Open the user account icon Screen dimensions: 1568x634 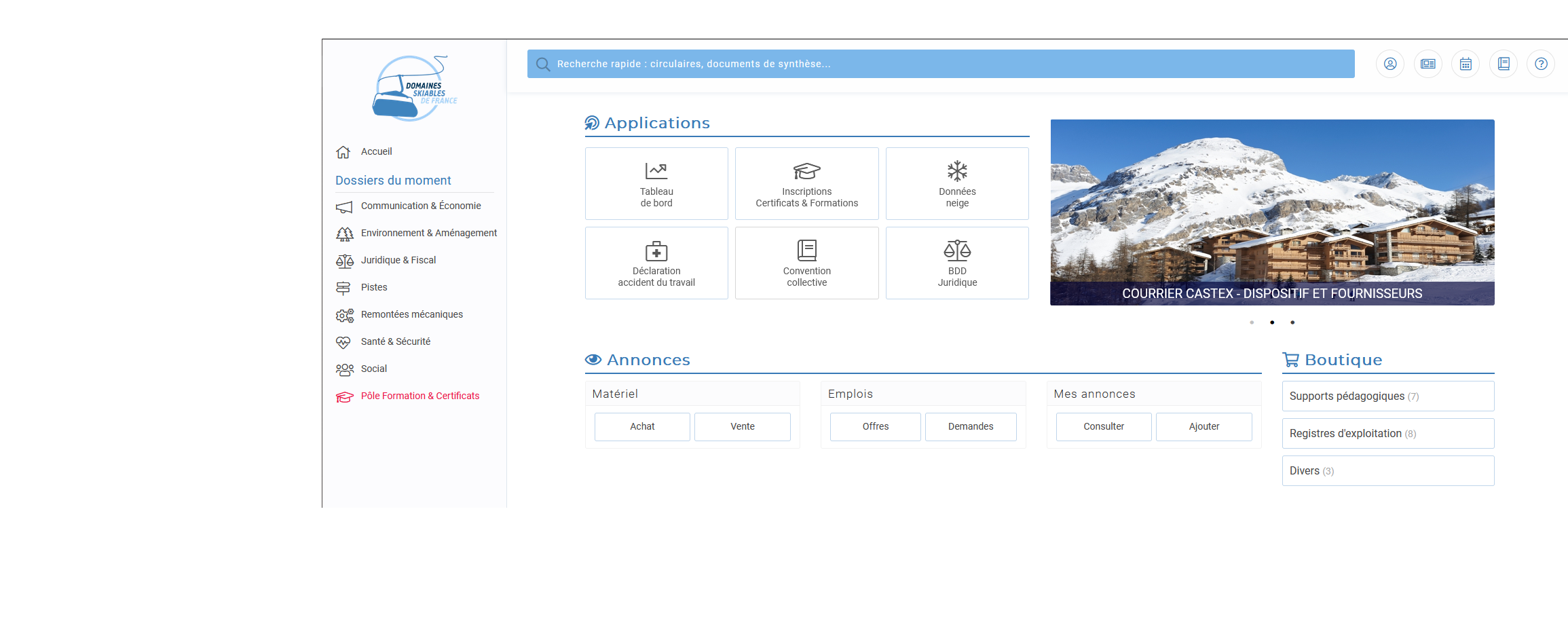point(1389,64)
